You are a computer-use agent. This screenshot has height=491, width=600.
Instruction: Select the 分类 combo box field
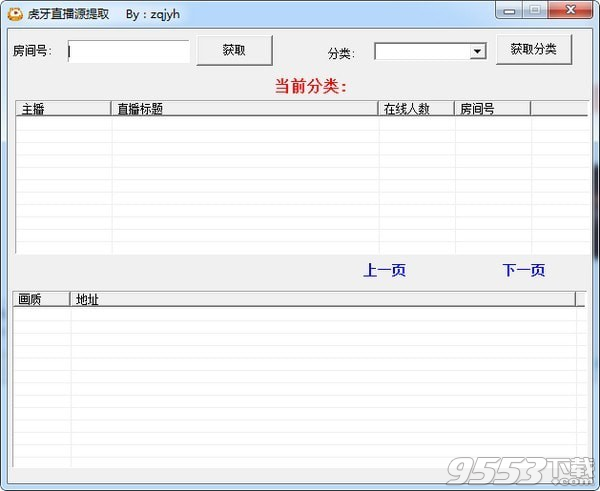point(430,51)
